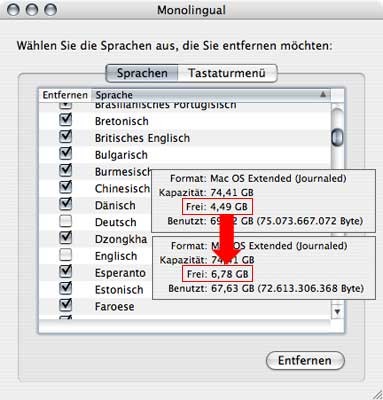Sort by the Sprache column header

click(x=211, y=95)
